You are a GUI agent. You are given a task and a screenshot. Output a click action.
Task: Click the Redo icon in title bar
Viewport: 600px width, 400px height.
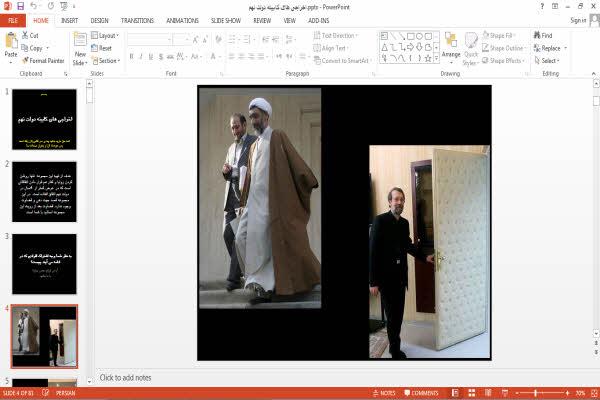click(x=51, y=6)
